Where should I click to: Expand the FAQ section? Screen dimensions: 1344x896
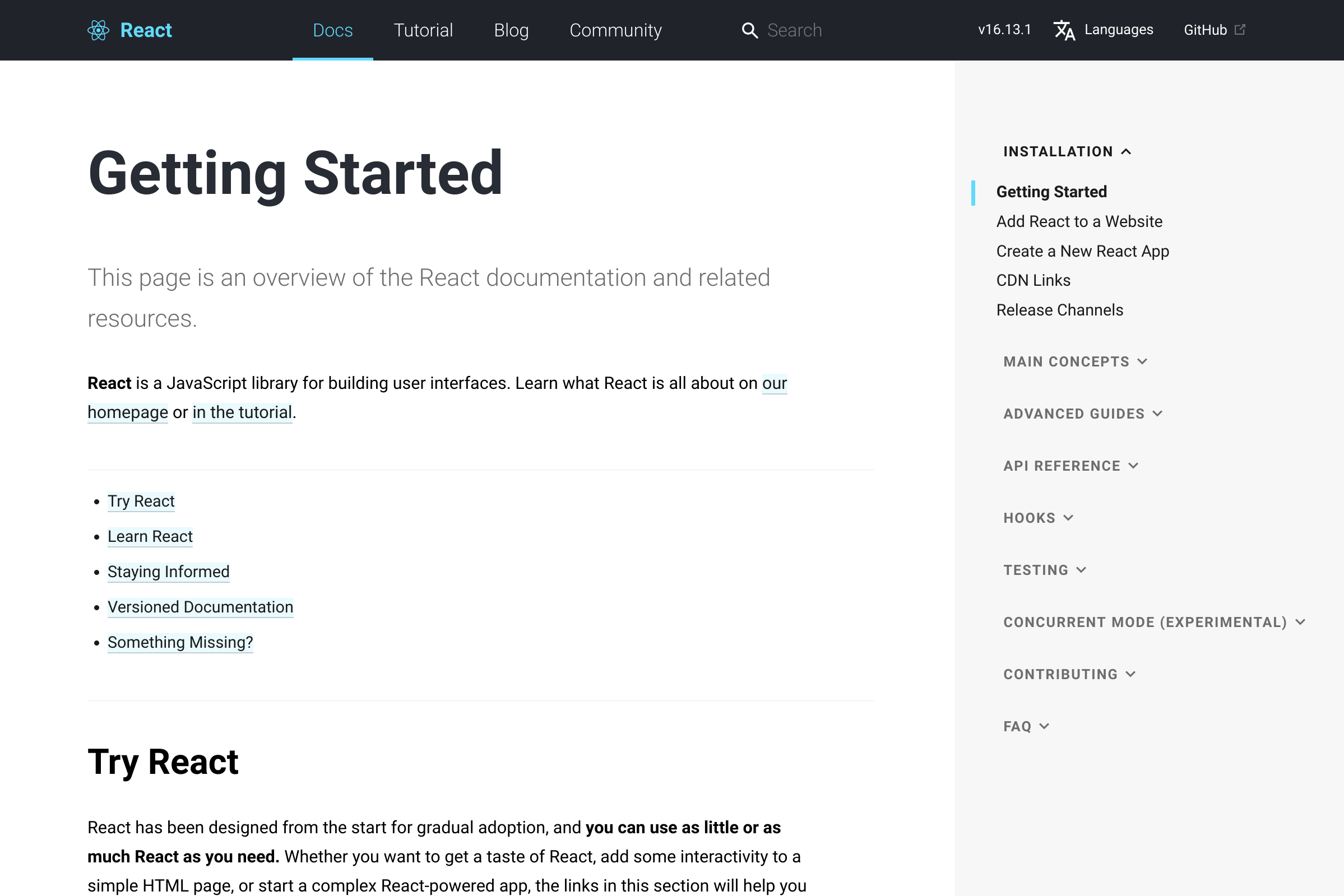point(1046,726)
